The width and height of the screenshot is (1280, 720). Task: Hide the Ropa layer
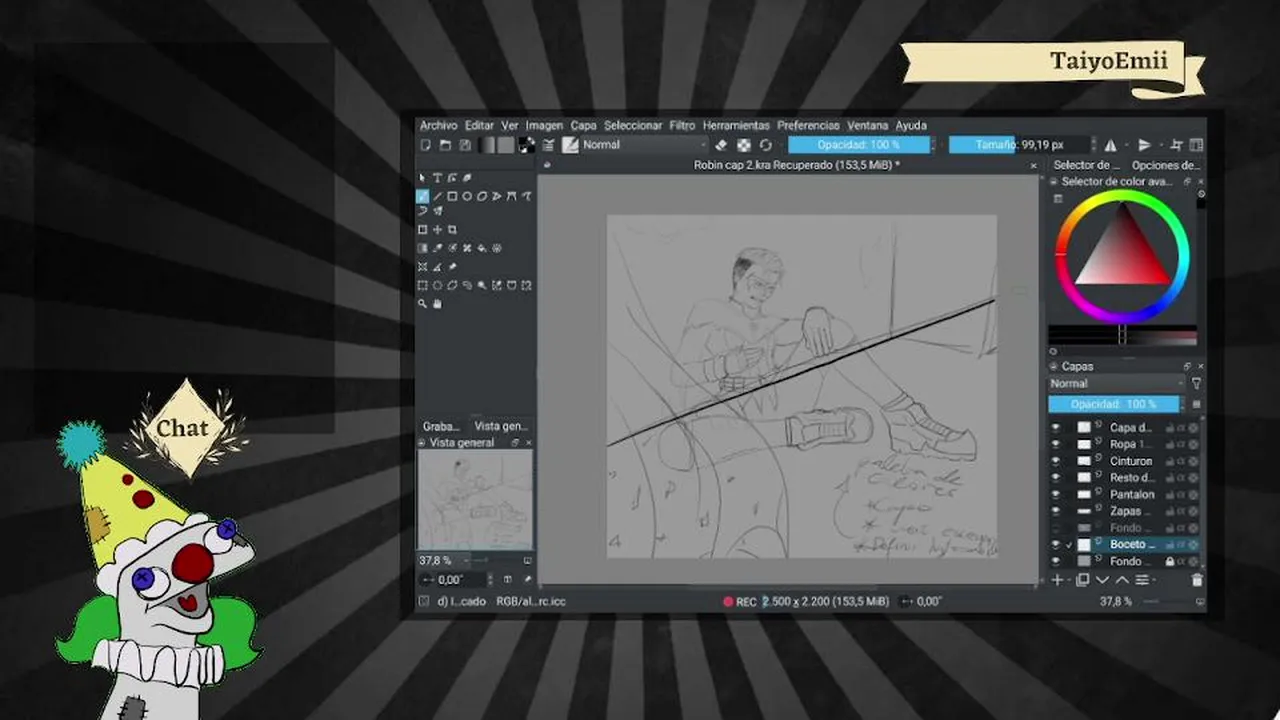(x=1056, y=444)
